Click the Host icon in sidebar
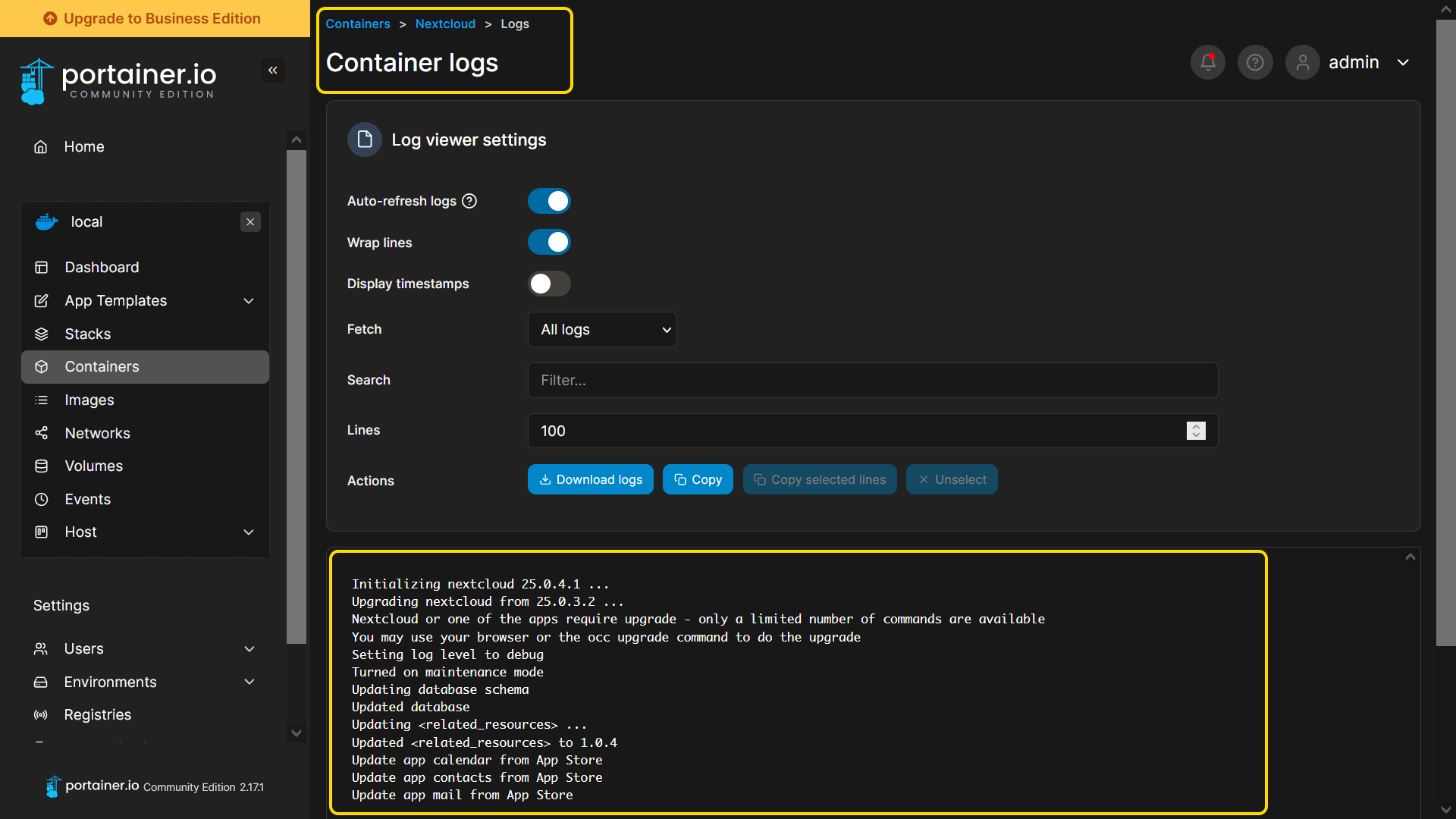Viewport: 1456px width, 819px height. pos(42,532)
